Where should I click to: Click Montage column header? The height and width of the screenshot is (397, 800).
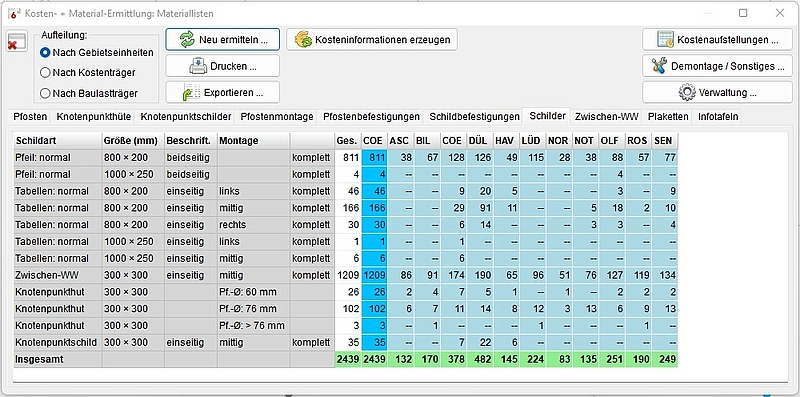click(x=254, y=141)
